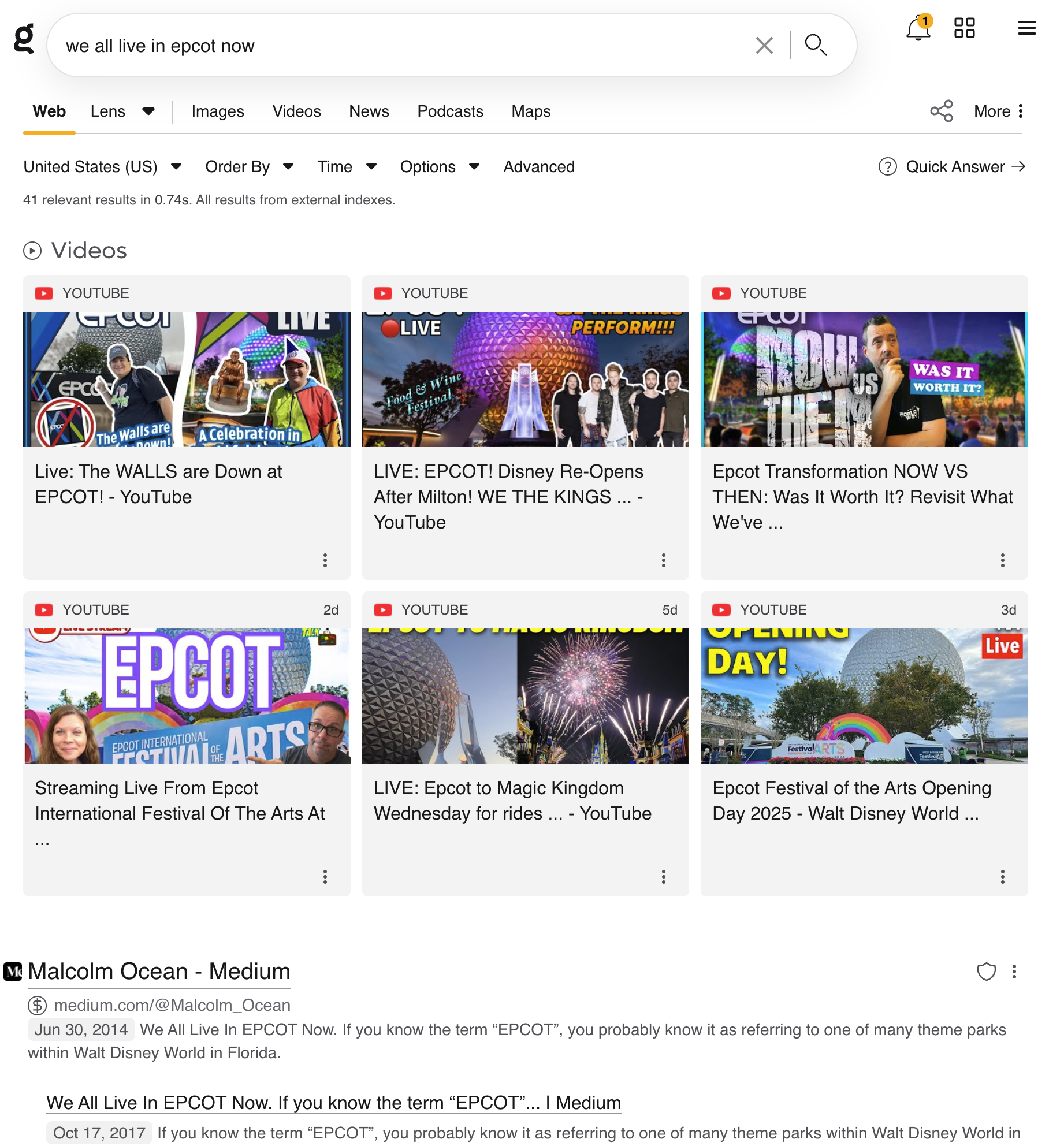This screenshot has height=1146, width=1064.
Task: Clear the search query with X
Action: pyautogui.click(x=764, y=45)
